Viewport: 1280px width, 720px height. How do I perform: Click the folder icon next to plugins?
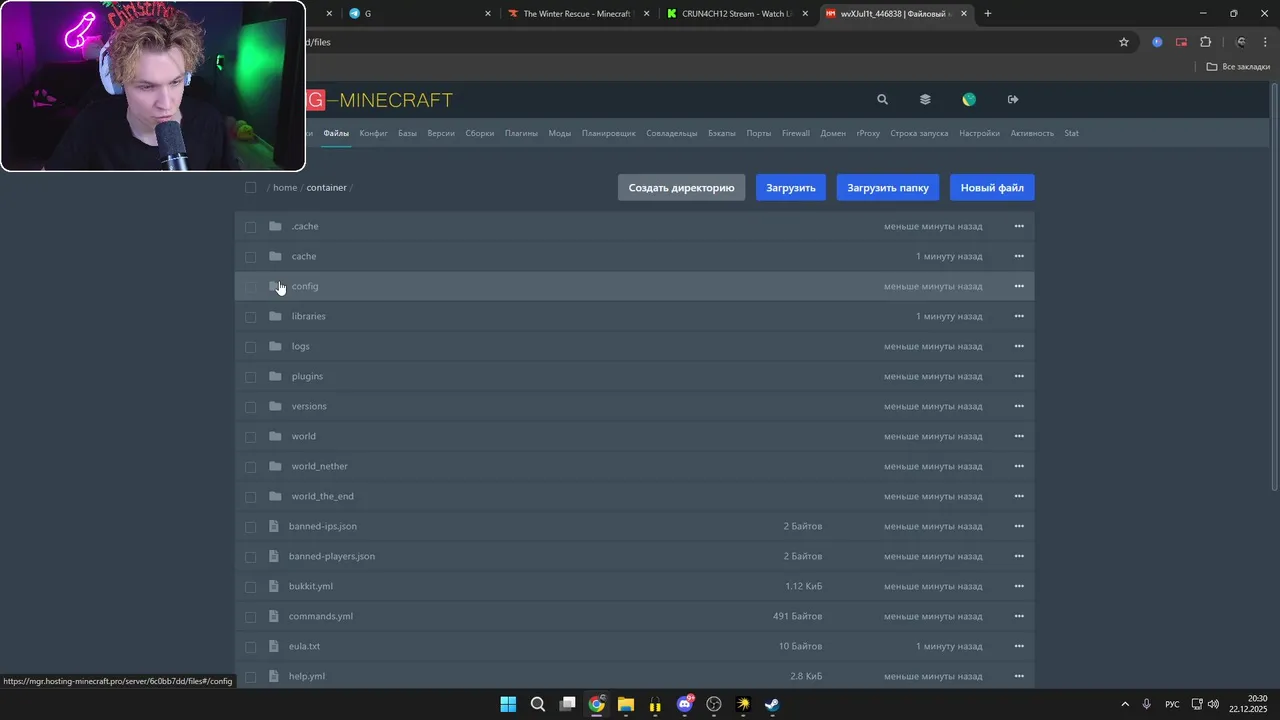point(275,376)
